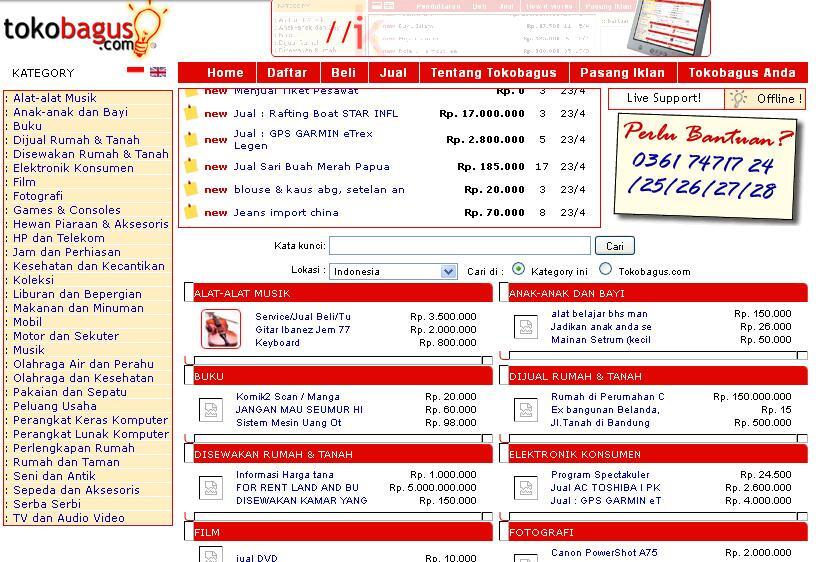The image size is (818, 562).
Task: Open Jeans import china listing
Action: point(286,212)
